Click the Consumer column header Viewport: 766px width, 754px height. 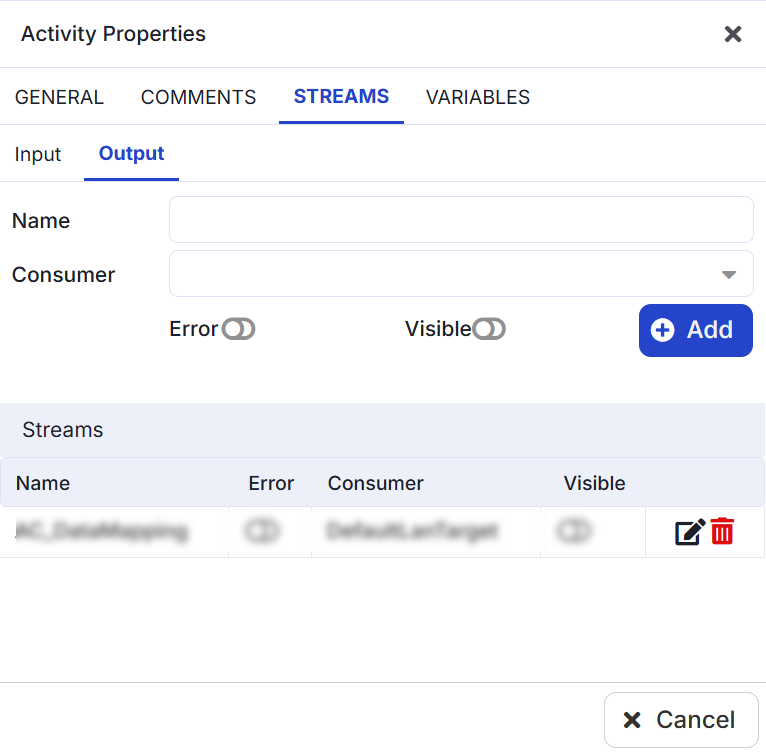click(375, 483)
